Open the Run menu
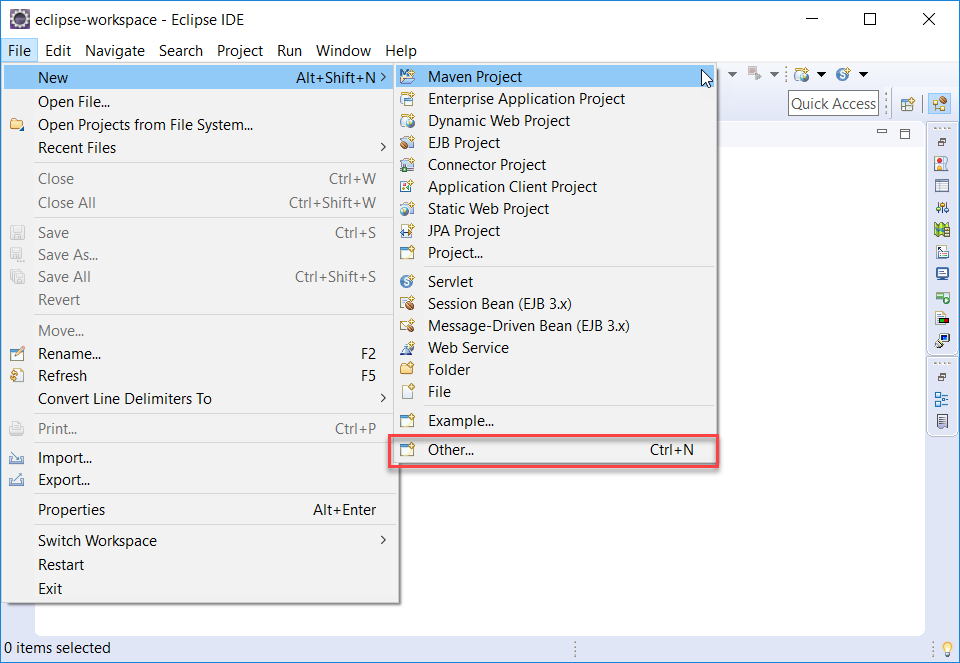 [x=290, y=50]
